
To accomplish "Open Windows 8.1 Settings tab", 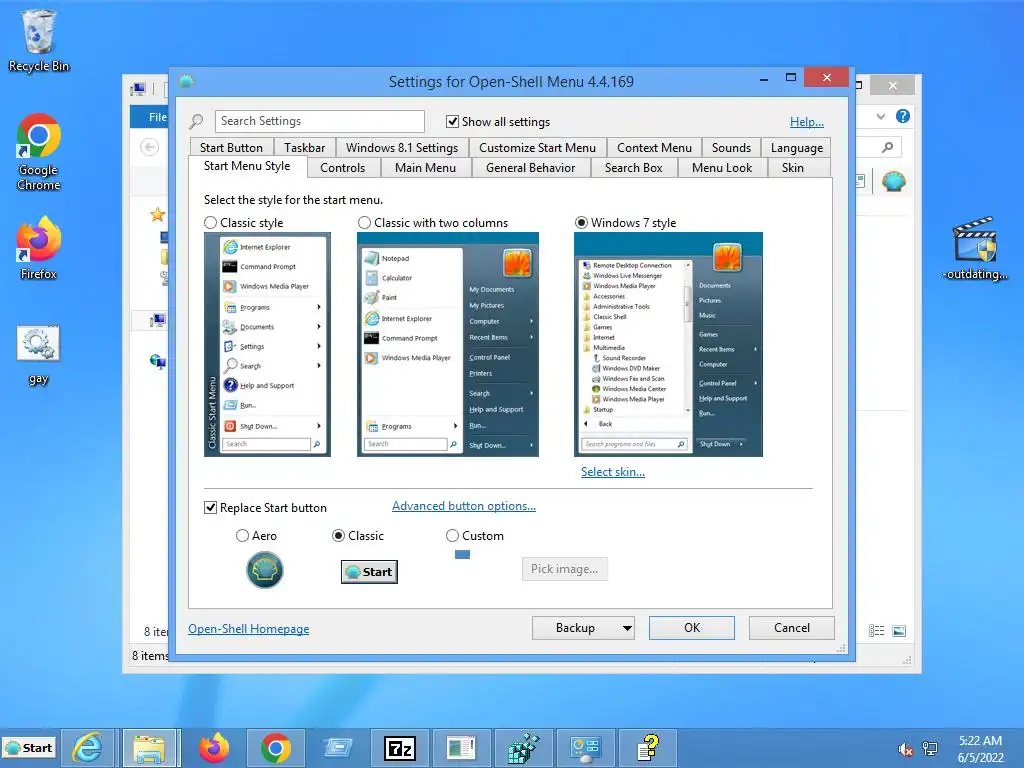I will point(402,148).
